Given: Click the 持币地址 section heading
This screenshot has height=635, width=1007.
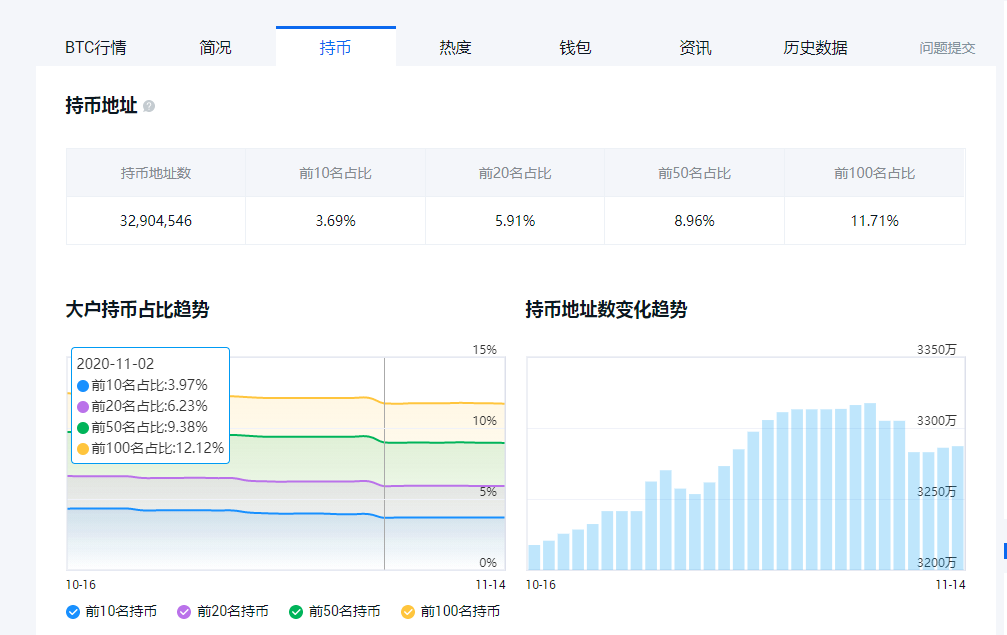Looking at the screenshot, I should click(x=101, y=105).
